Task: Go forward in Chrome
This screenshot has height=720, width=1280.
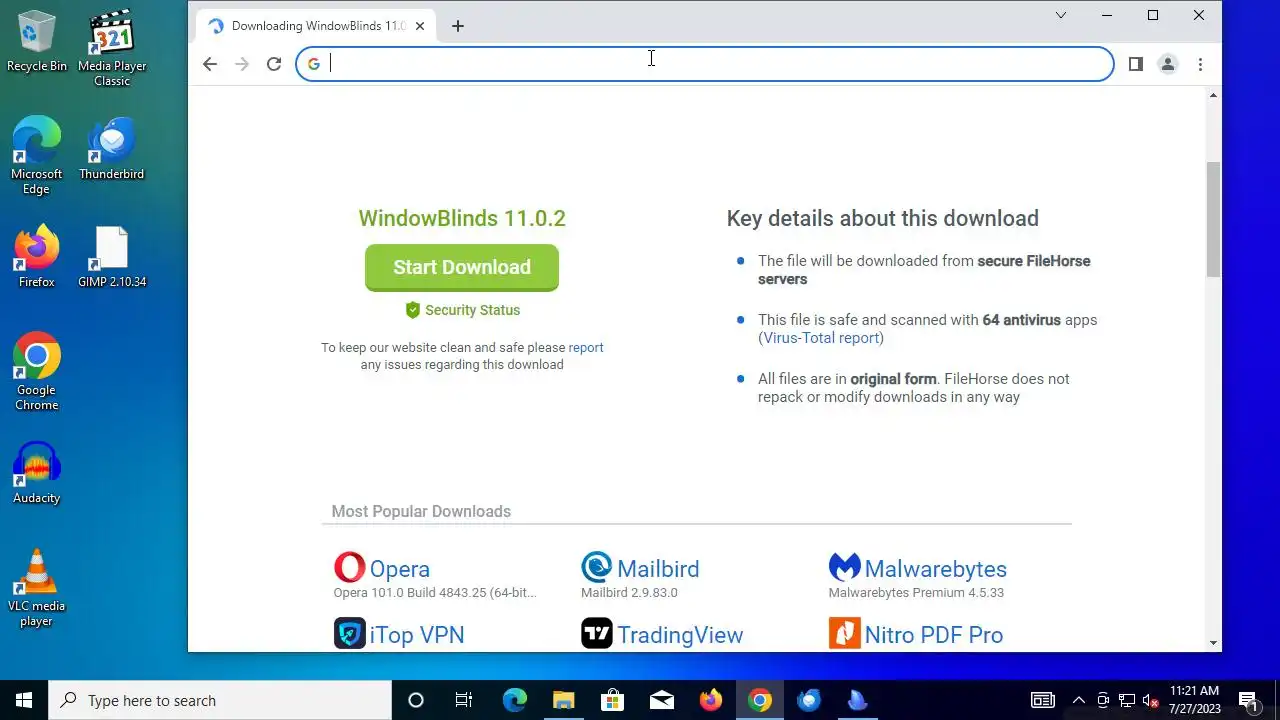Action: pos(241,64)
